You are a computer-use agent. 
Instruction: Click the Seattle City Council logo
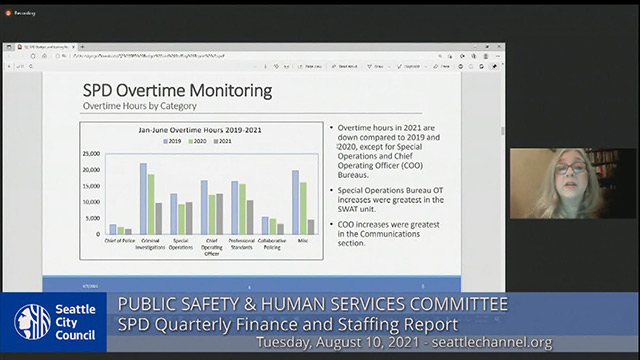coord(54,322)
